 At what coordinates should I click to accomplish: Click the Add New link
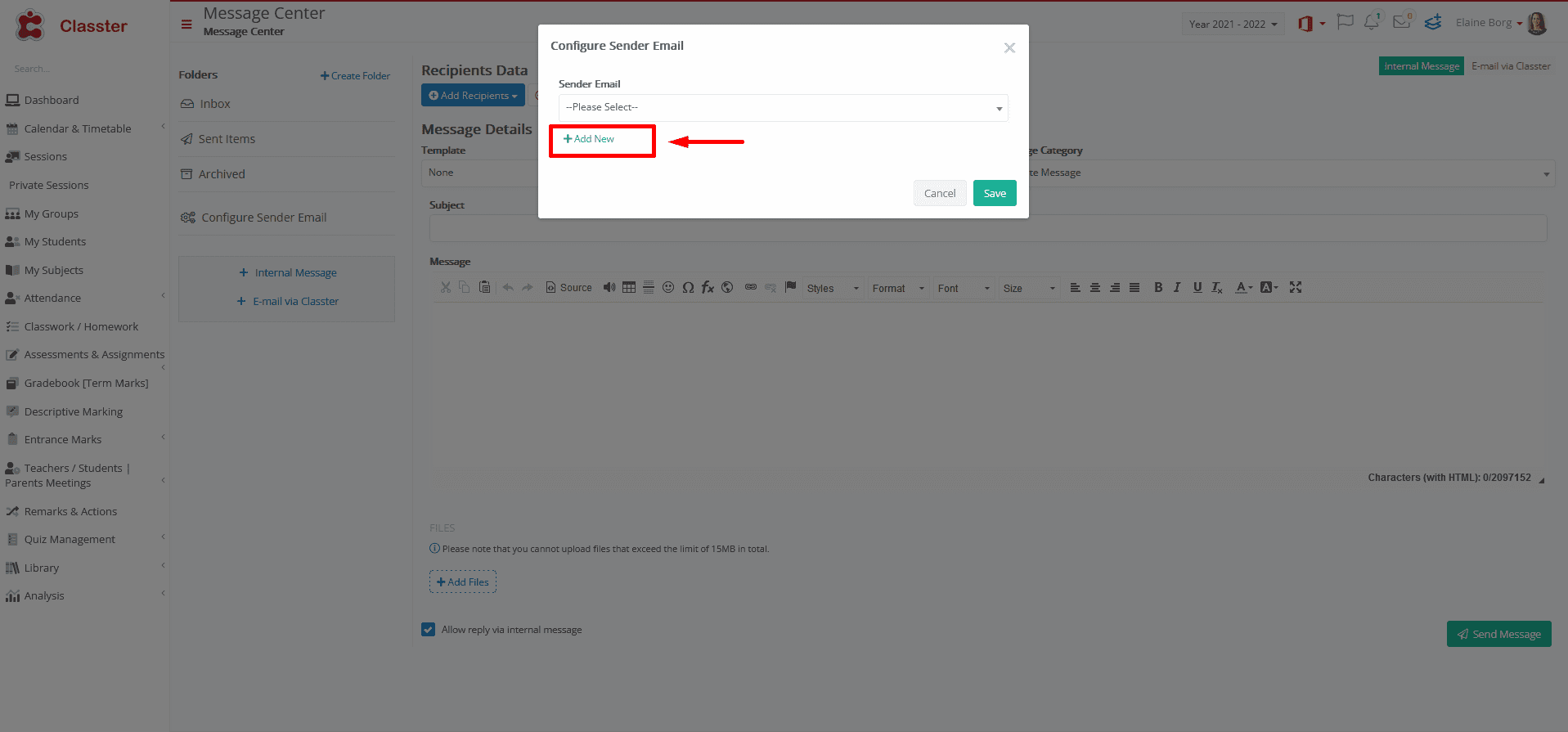coord(589,139)
